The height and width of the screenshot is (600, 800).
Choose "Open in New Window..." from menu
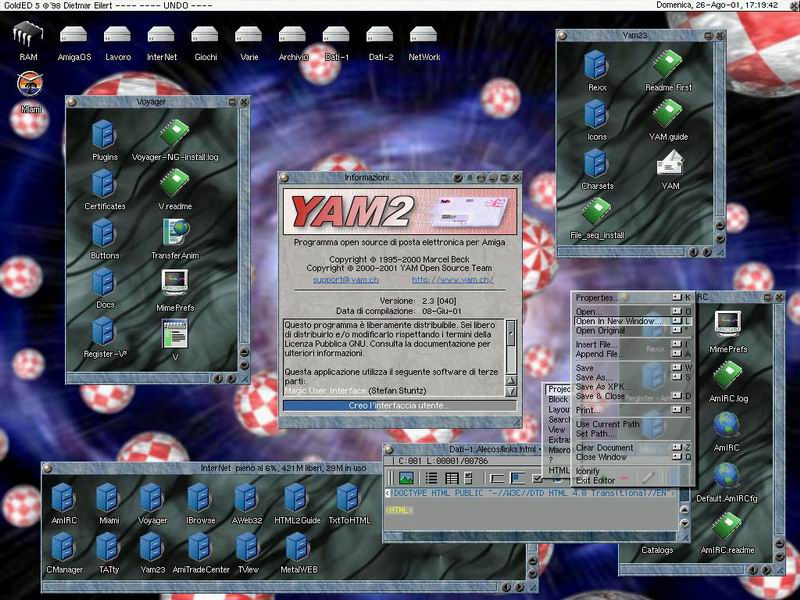[x=619, y=321]
